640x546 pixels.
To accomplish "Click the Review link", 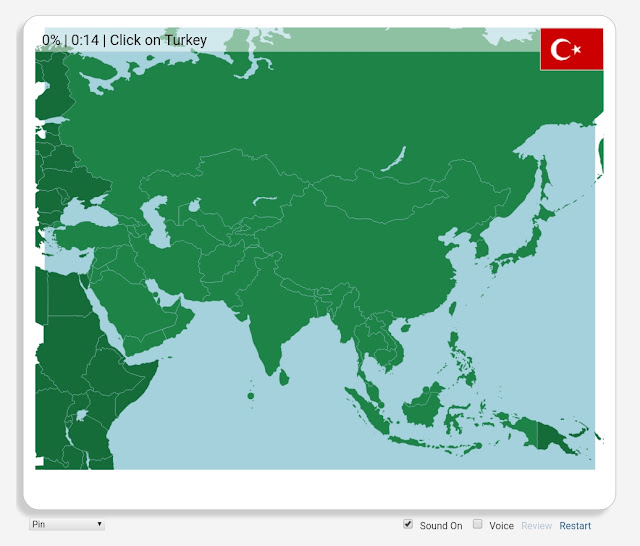I will 536,526.
